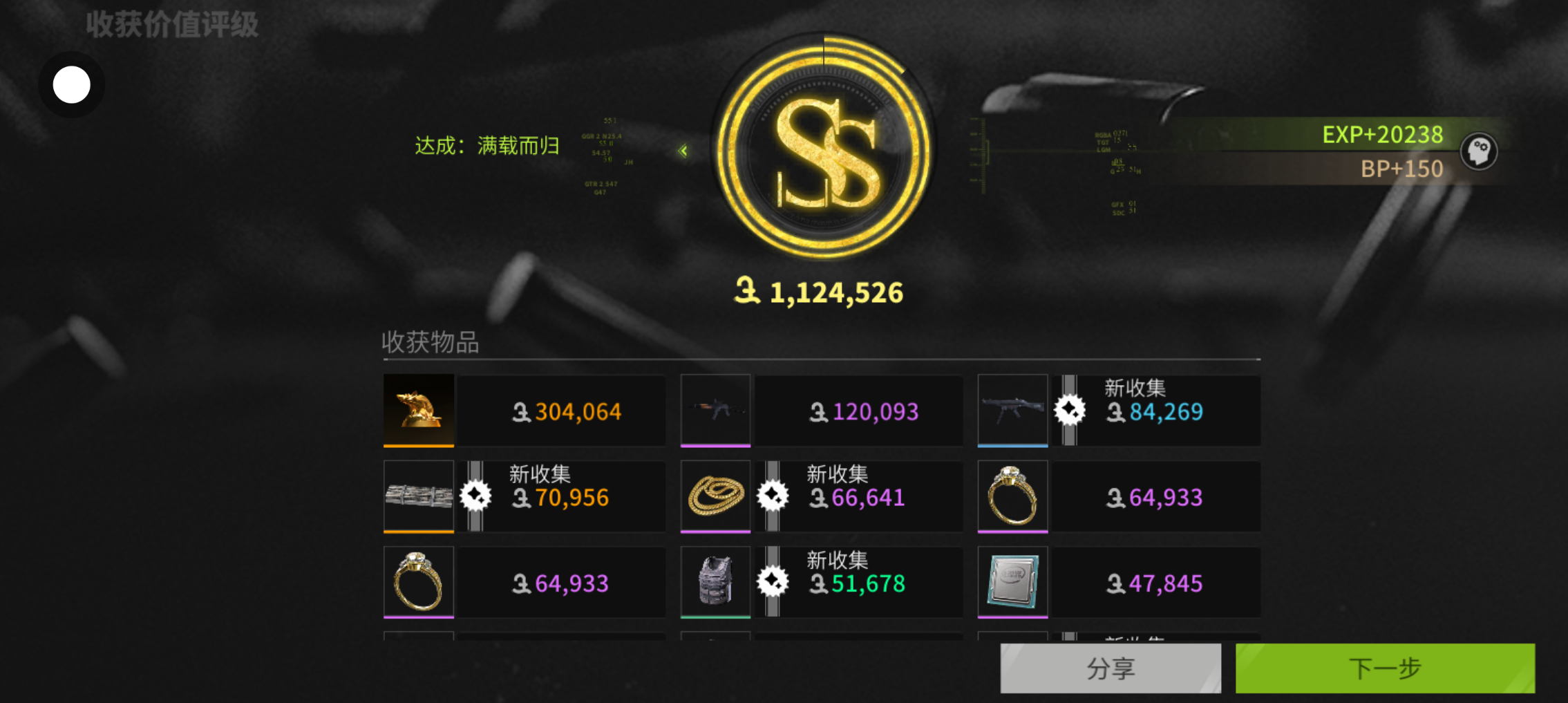Click the 下一步 (Next) green button
This screenshot has height=703, width=1568.
(x=1385, y=668)
